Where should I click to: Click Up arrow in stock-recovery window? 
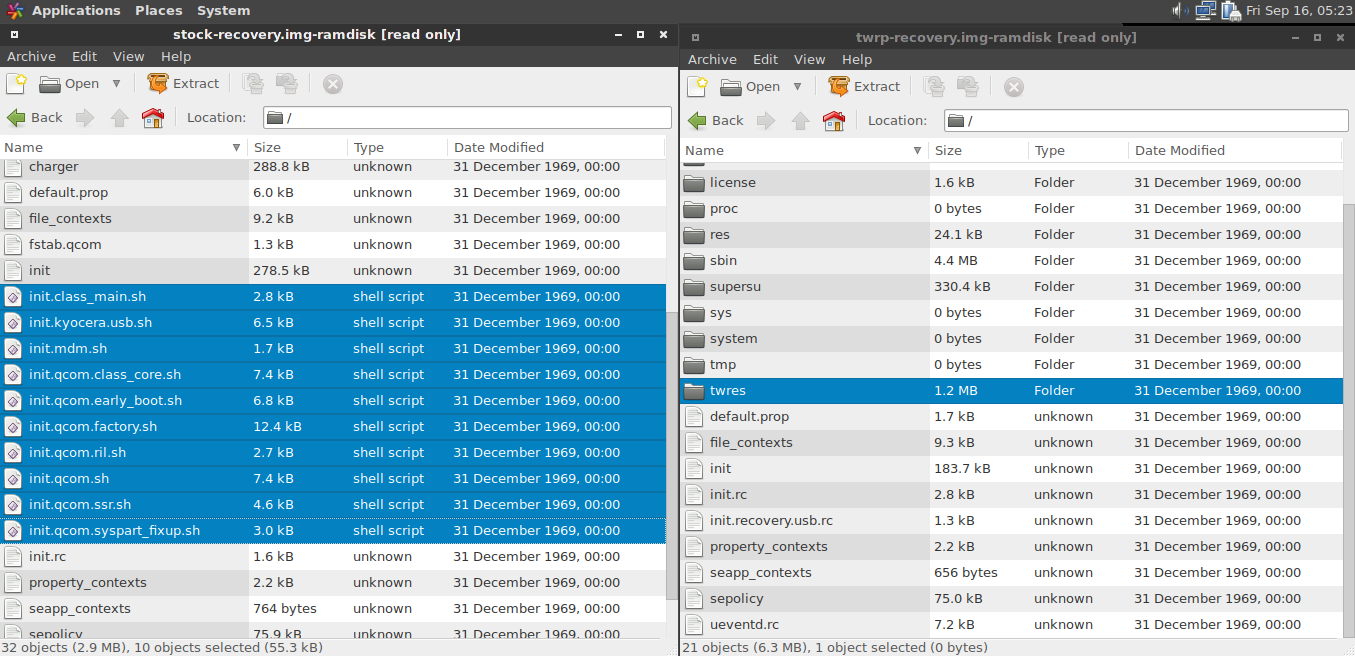tap(119, 118)
